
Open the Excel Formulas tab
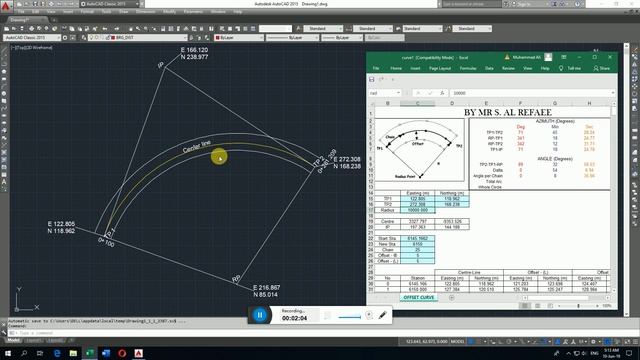click(x=468, y=68)
